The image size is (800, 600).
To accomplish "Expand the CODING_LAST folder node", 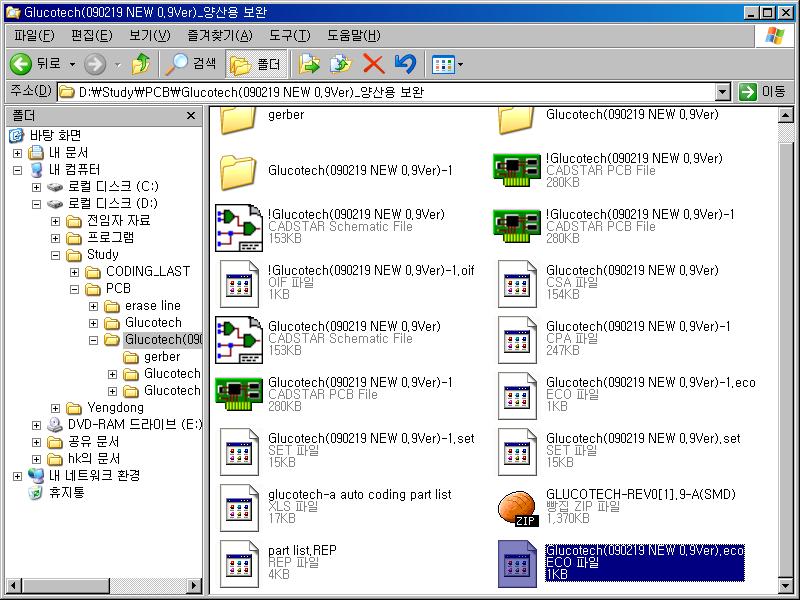I will coord(74,272).
